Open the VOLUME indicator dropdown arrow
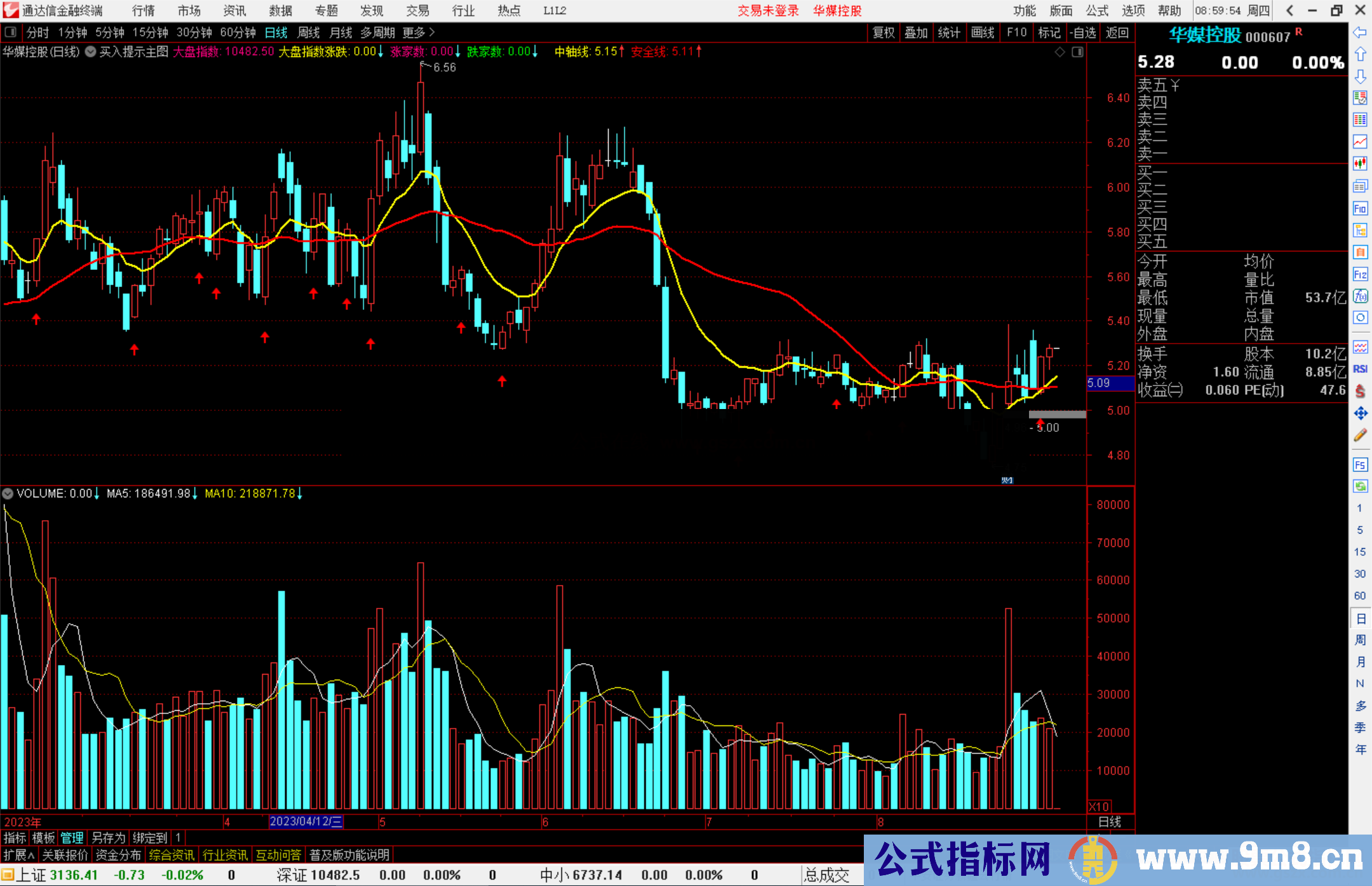1372x886 pixels. (8, 493)
